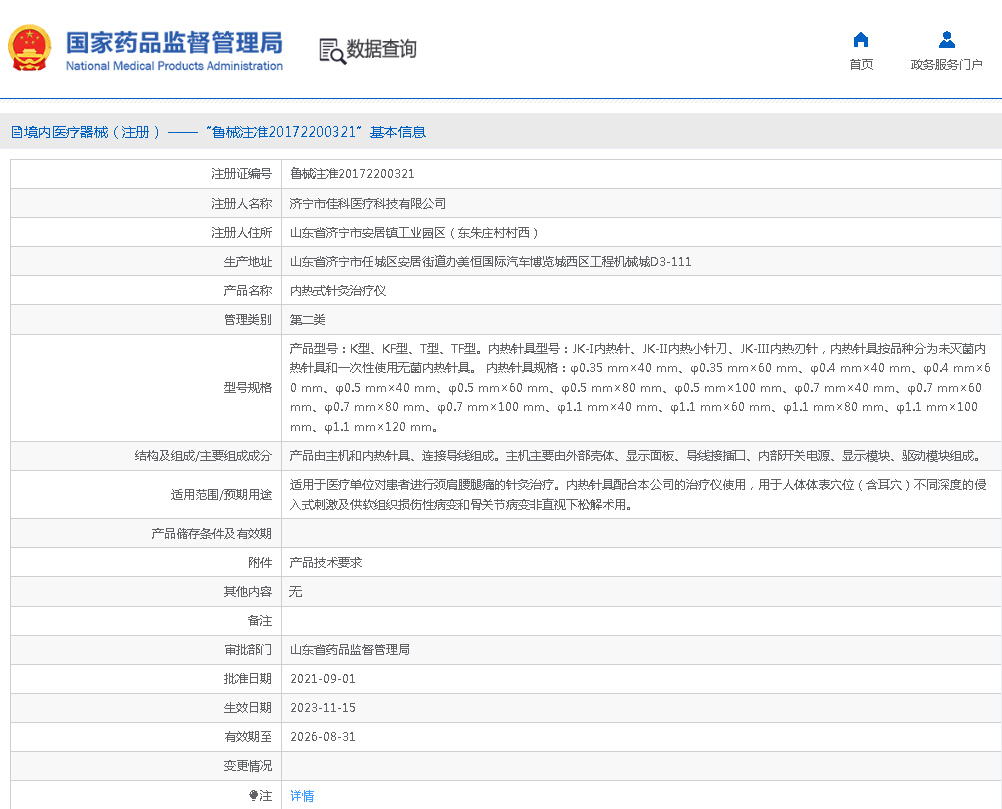Click the 注册证编号 field label
Image resolution: width=1002 pixels, height=809 pixels.
242,174
